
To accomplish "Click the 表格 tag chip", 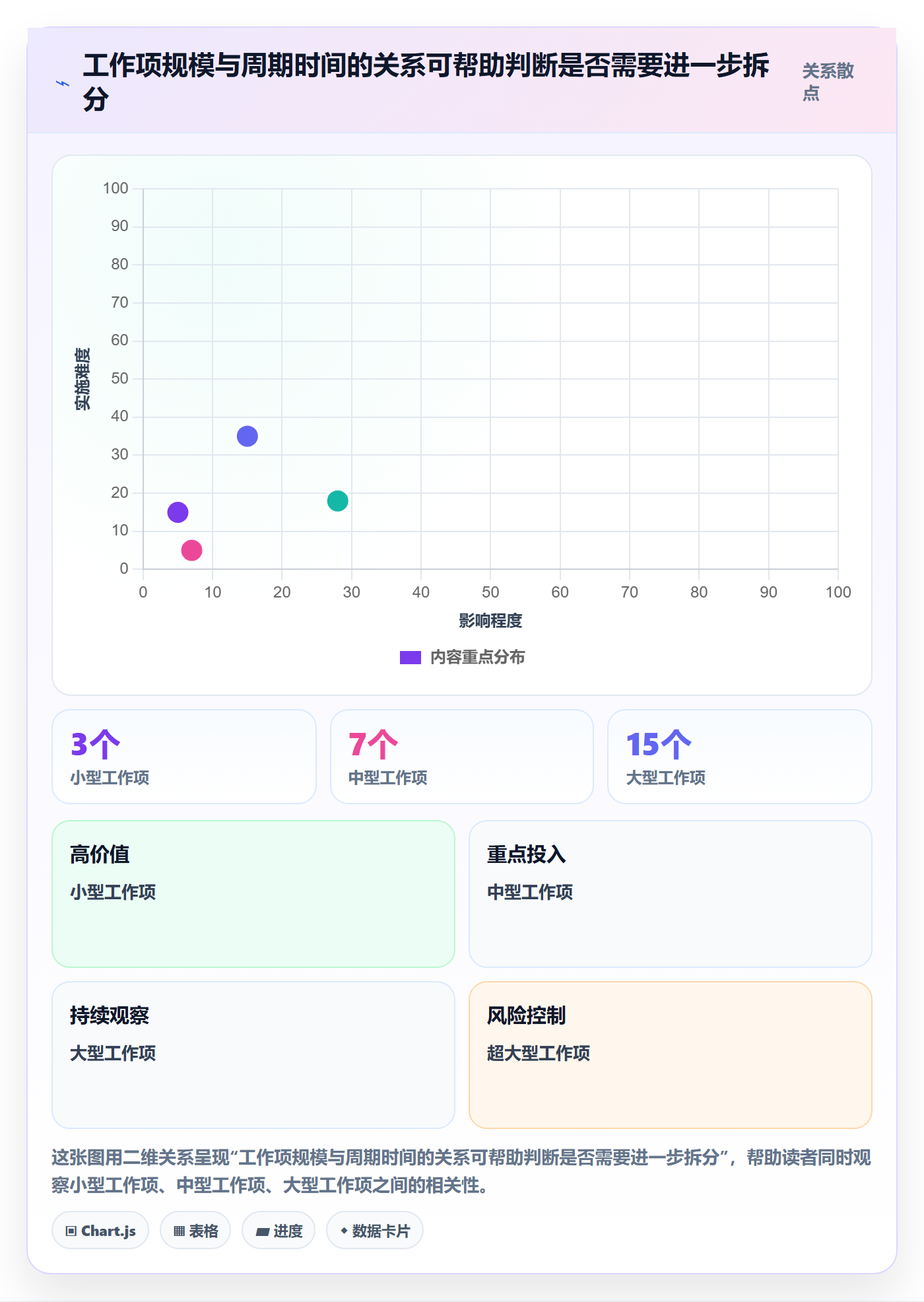I will 195,1231.
